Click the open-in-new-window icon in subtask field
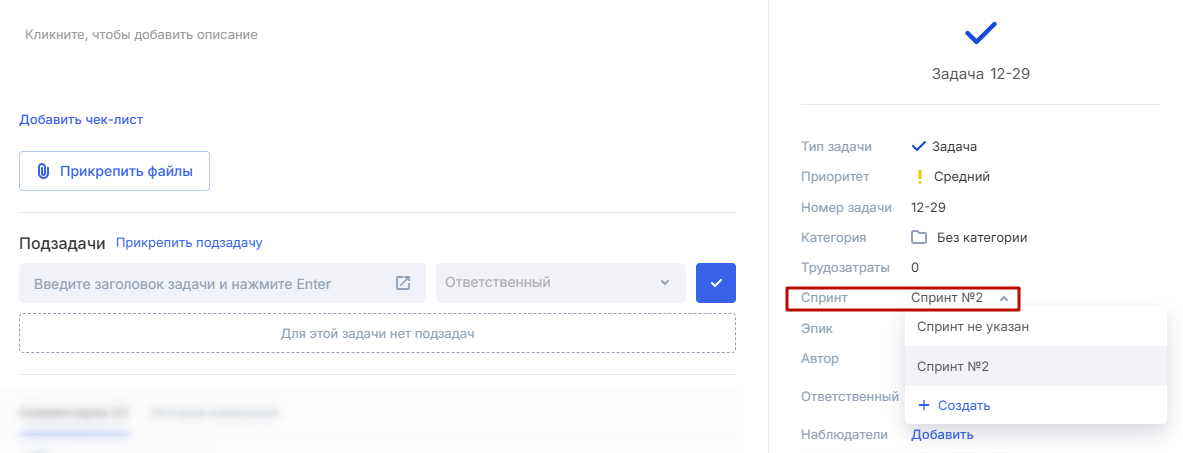 [x=403, y=283]
